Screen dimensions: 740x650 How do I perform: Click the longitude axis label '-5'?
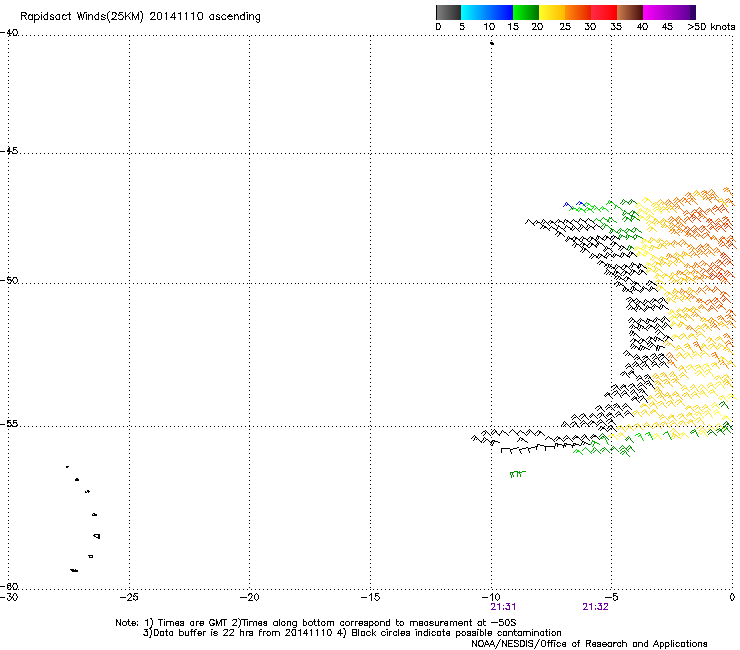[611, 598]
